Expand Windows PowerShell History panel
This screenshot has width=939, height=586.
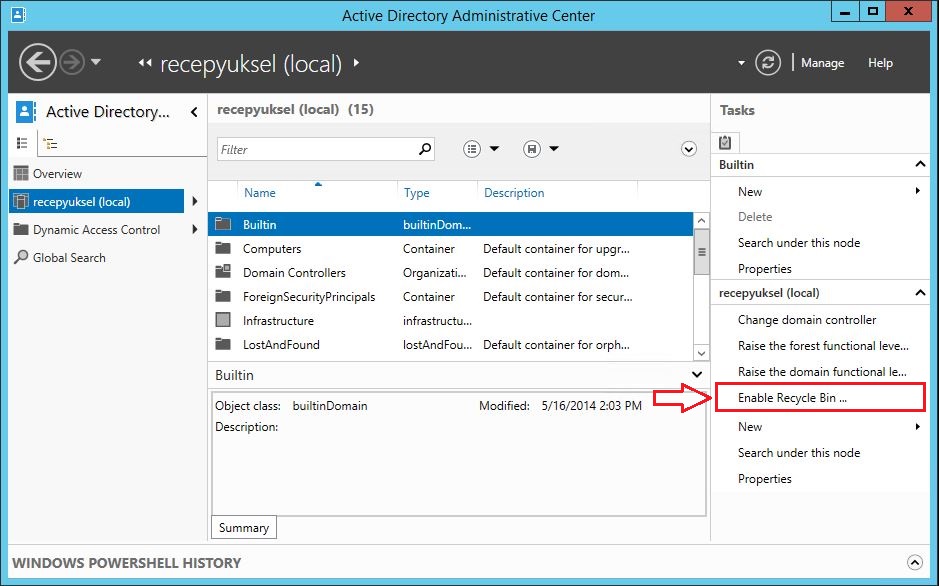tap(914, 562)
